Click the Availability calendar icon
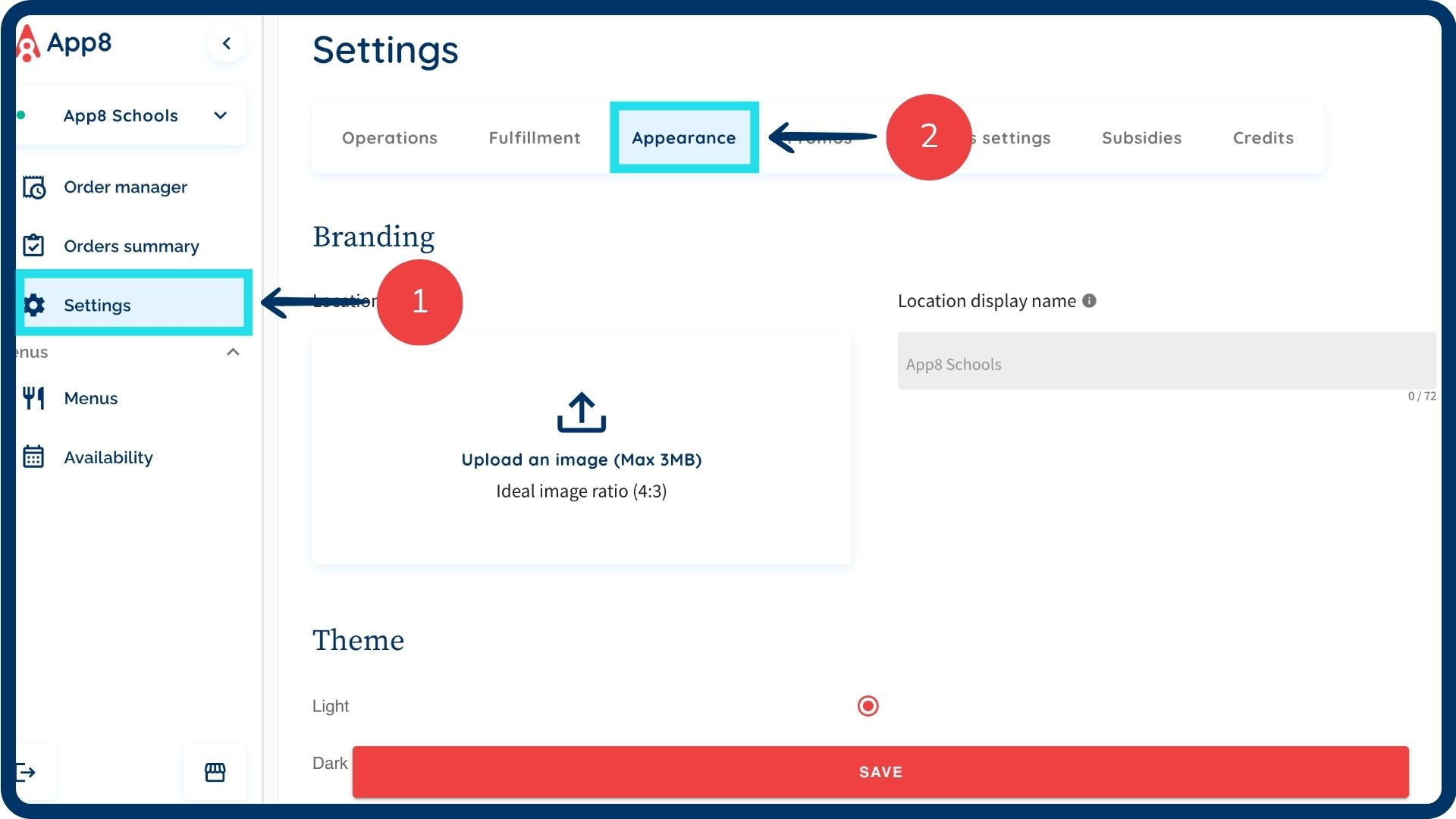The image size is (1456, 819). (33, 457)
